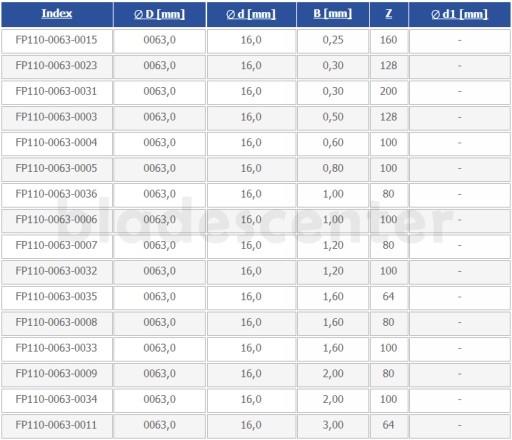The image size is (512, 440).
Task: Sort table by the Index column header
Action: pyautogui.click(x=57, y=13)
